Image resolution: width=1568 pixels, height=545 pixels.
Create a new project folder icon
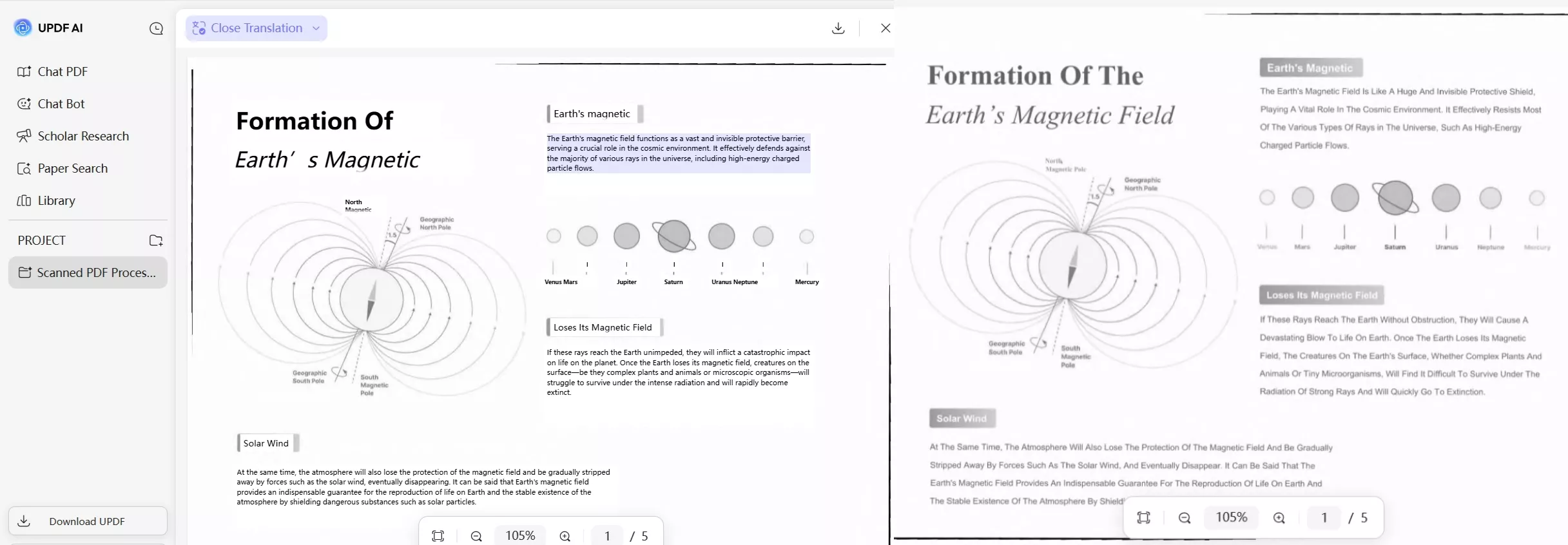click(156, 240)
